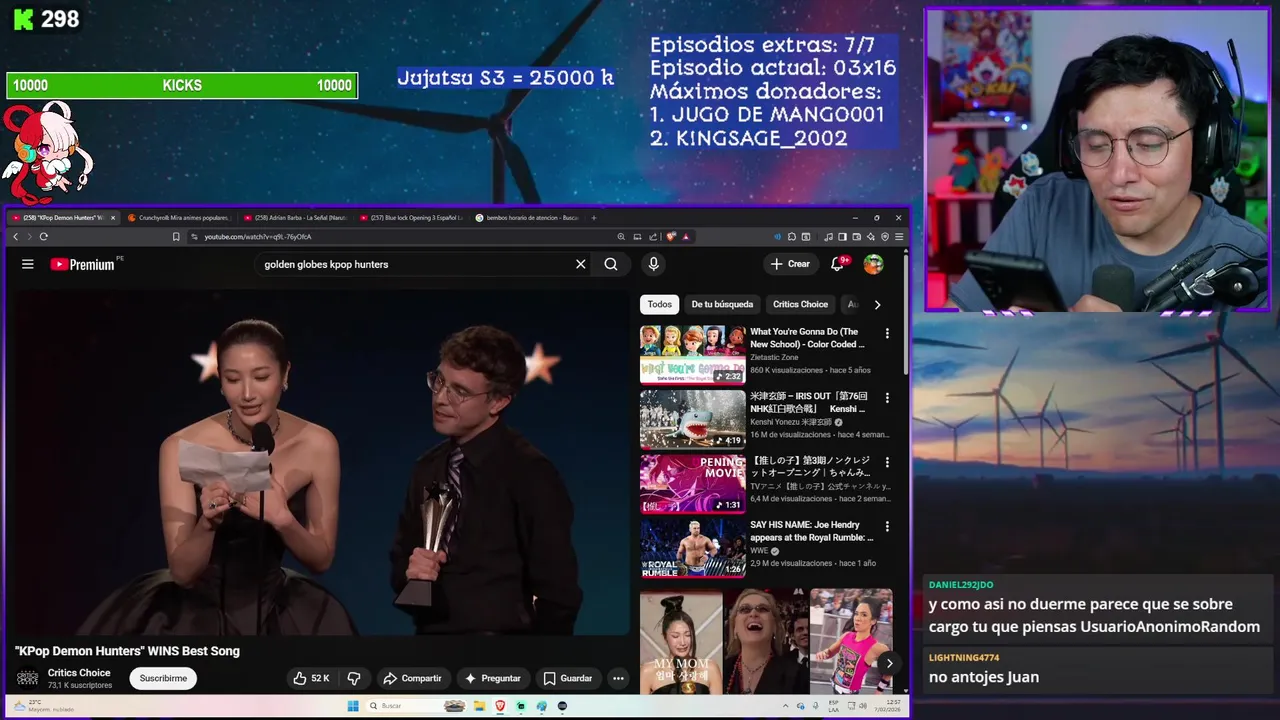Show hidden system tray icons
Image resolution: width=1280 pixels, height=720 pixels.
point(785,706)
